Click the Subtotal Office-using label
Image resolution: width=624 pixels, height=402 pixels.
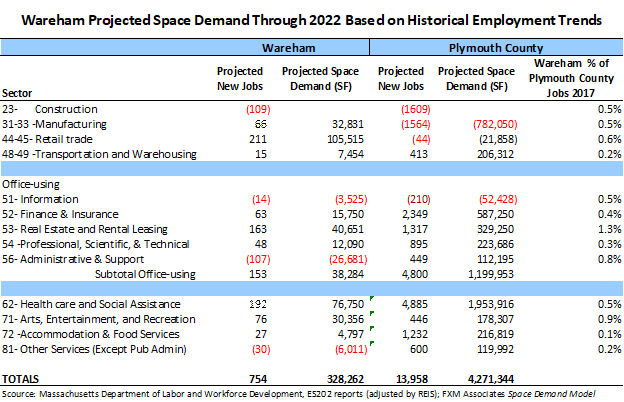coord(145,274)
